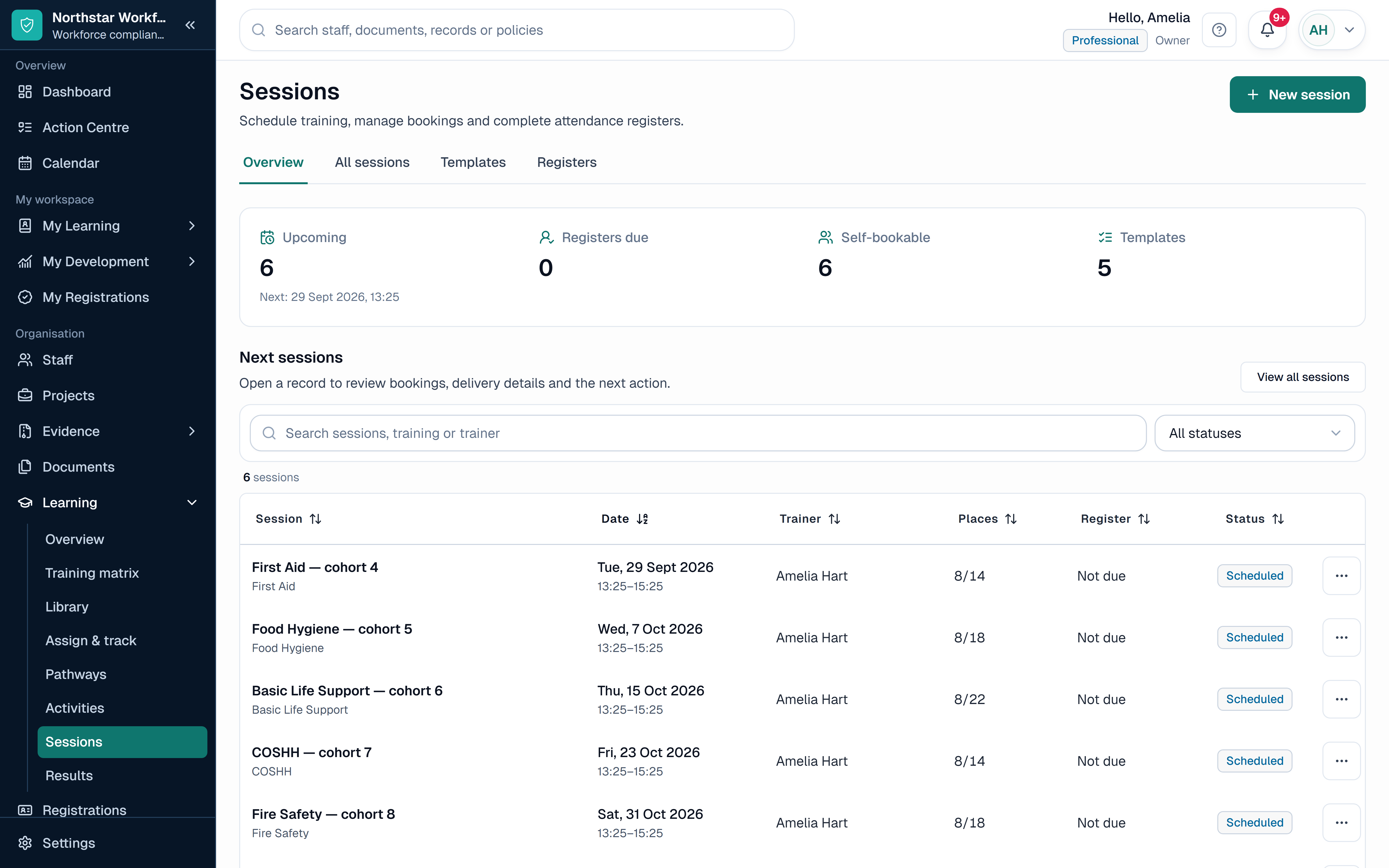This screenshot has height=868, width=1389.
Task: Open actions menu for First Aid cohort 4
Action: (1341, 576)
